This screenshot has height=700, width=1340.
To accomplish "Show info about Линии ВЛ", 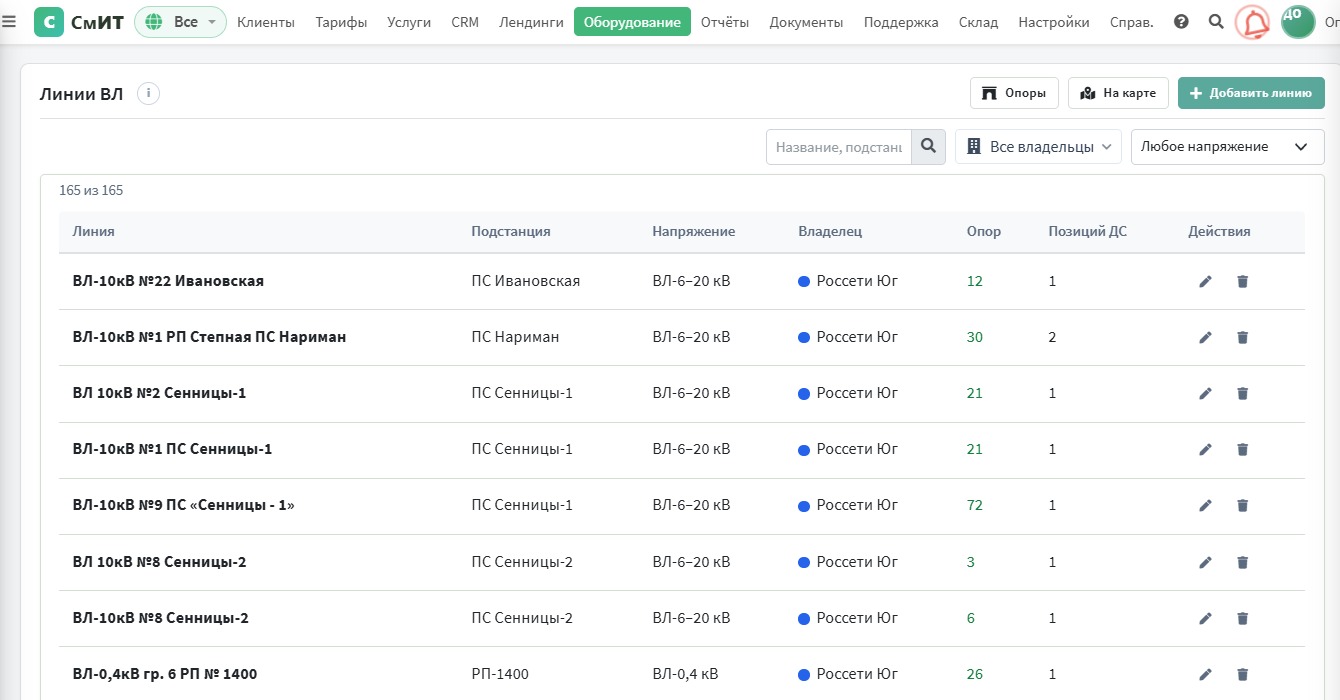I will point(148,94).
